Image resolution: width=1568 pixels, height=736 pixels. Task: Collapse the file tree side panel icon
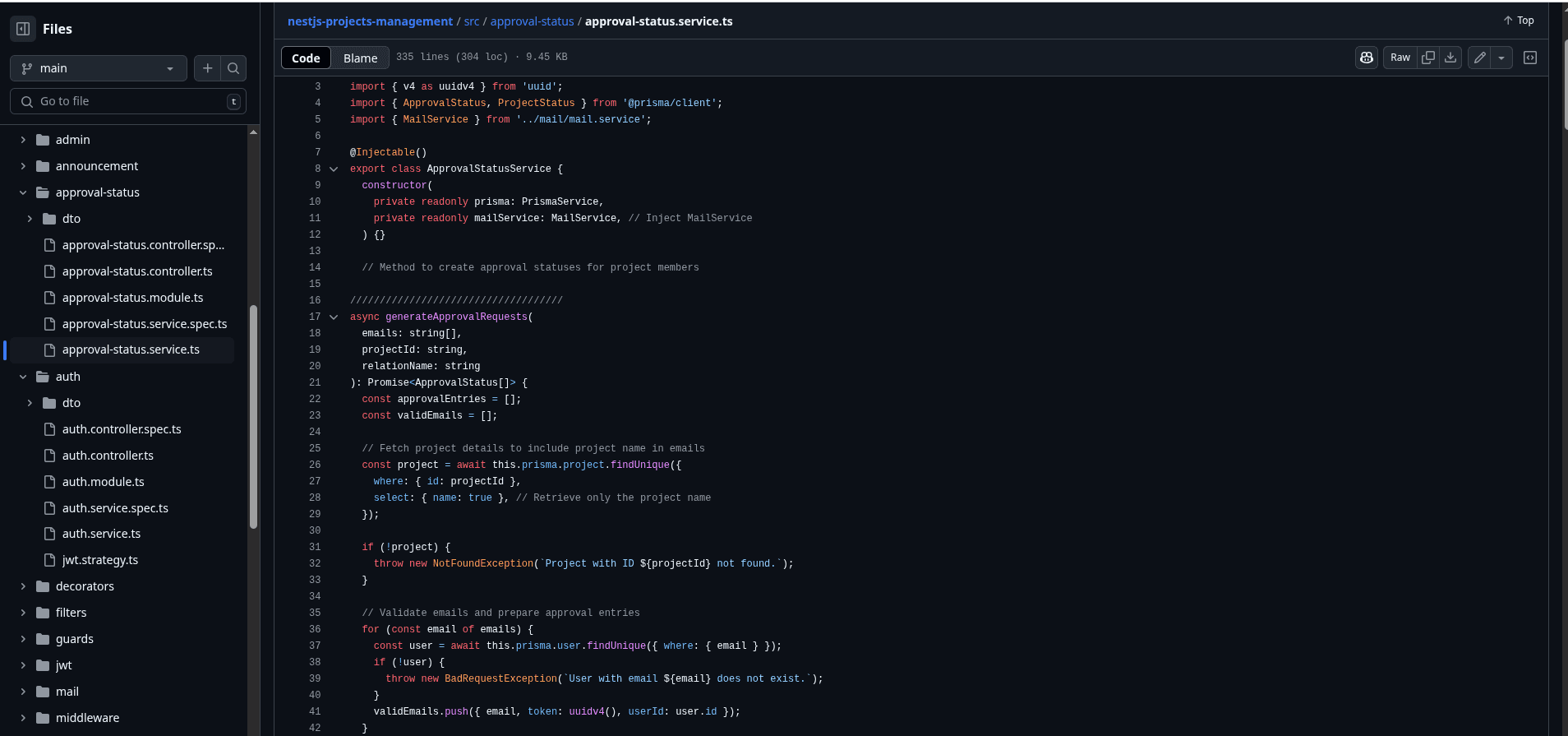(x=23, y=29)
